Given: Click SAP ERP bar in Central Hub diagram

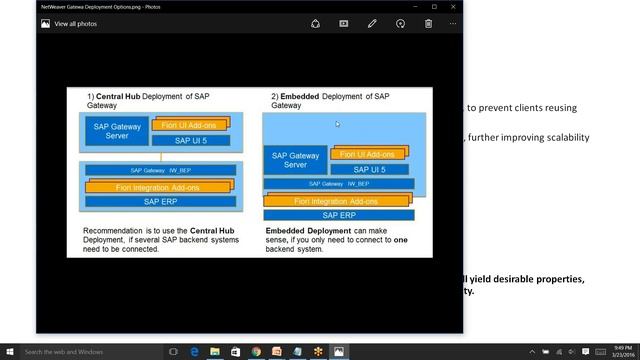Looking at the screenshot, I should tap(160, 202).
